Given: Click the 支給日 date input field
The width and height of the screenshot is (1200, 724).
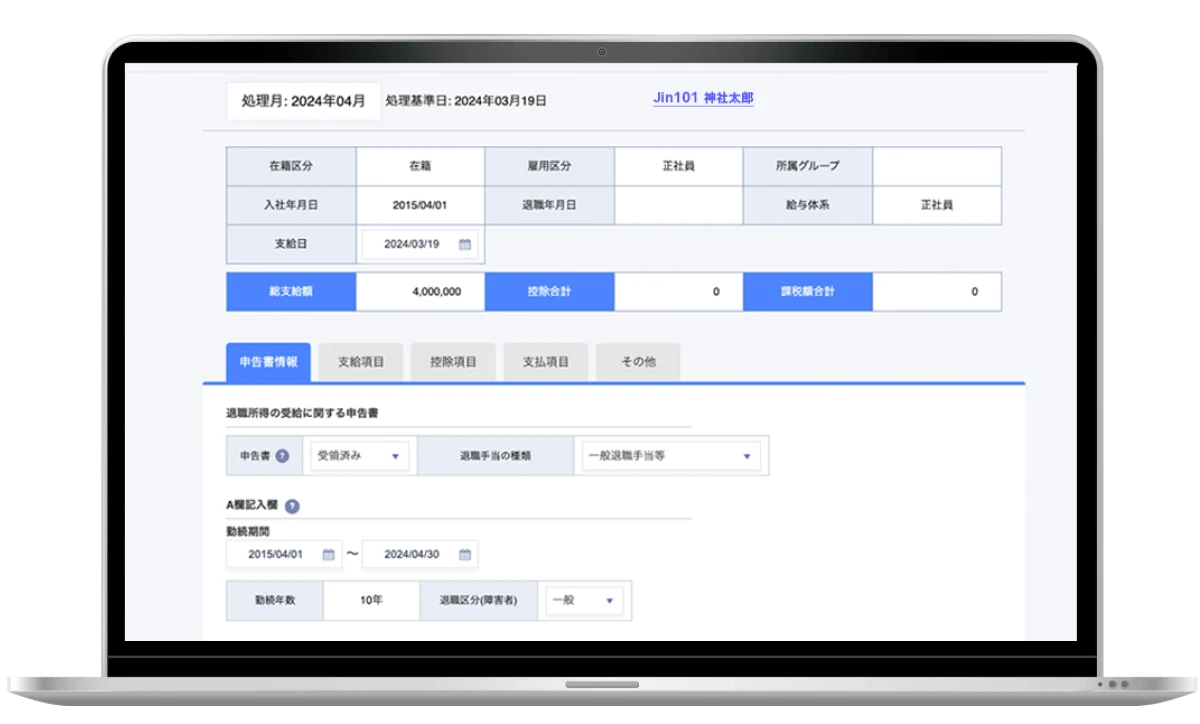Looking at the screenshot, I should pos(410,244).
